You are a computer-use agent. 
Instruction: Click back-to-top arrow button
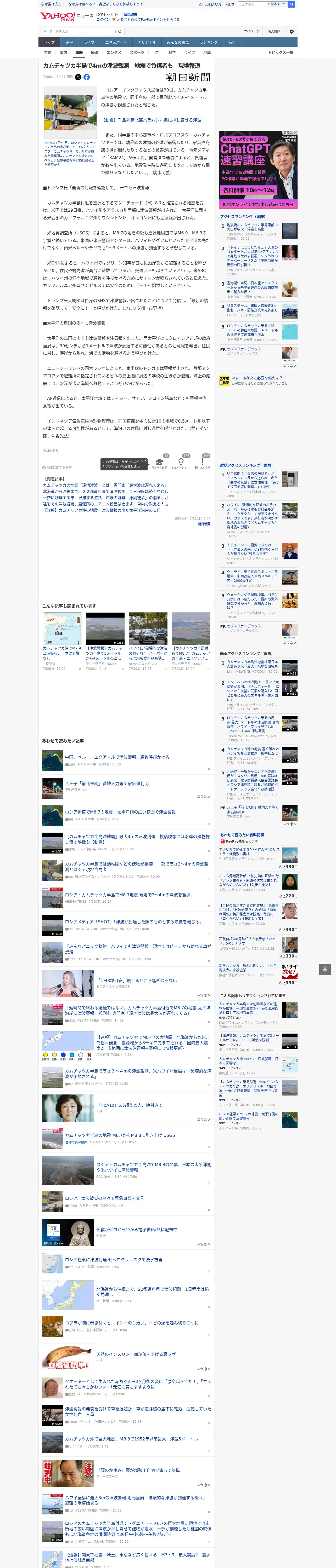coord(325,969)
